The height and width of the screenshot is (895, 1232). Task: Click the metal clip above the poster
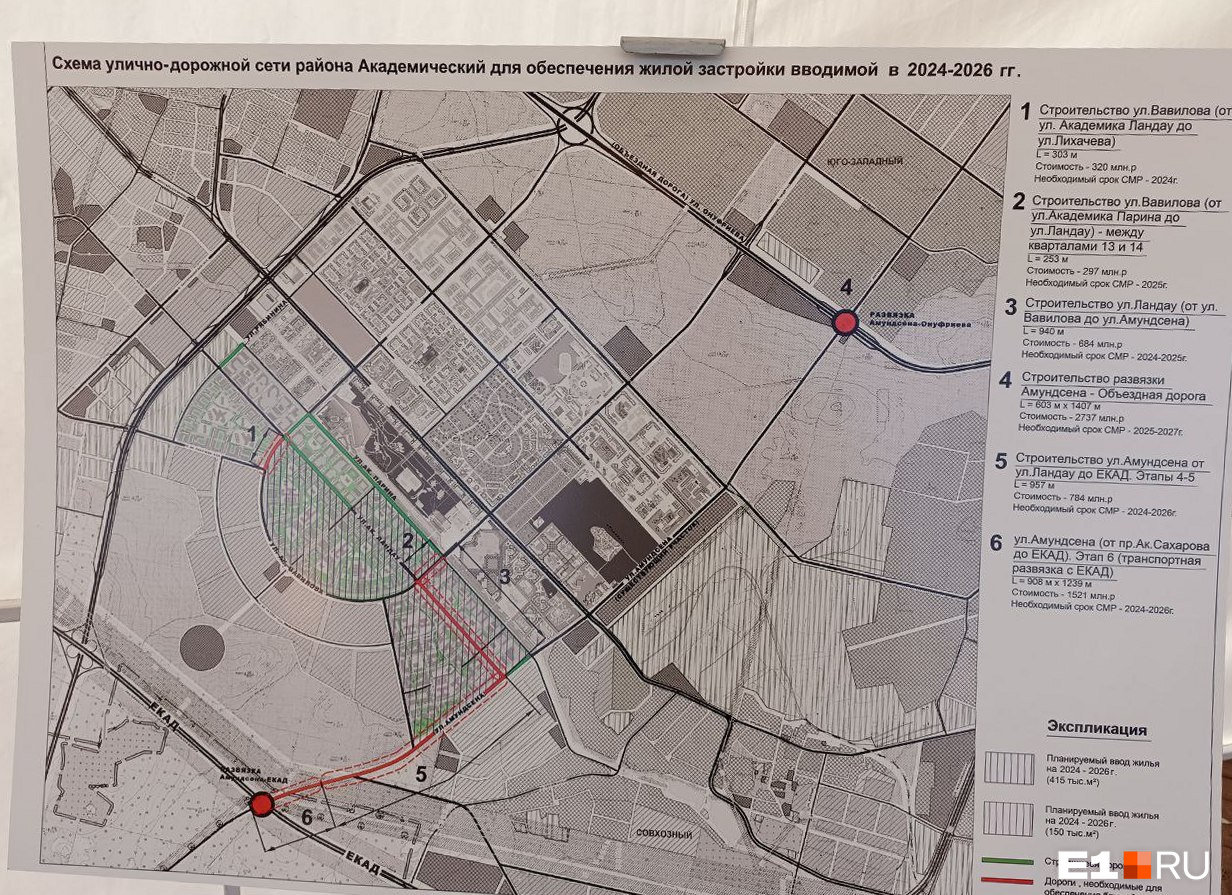pos(672,46)
